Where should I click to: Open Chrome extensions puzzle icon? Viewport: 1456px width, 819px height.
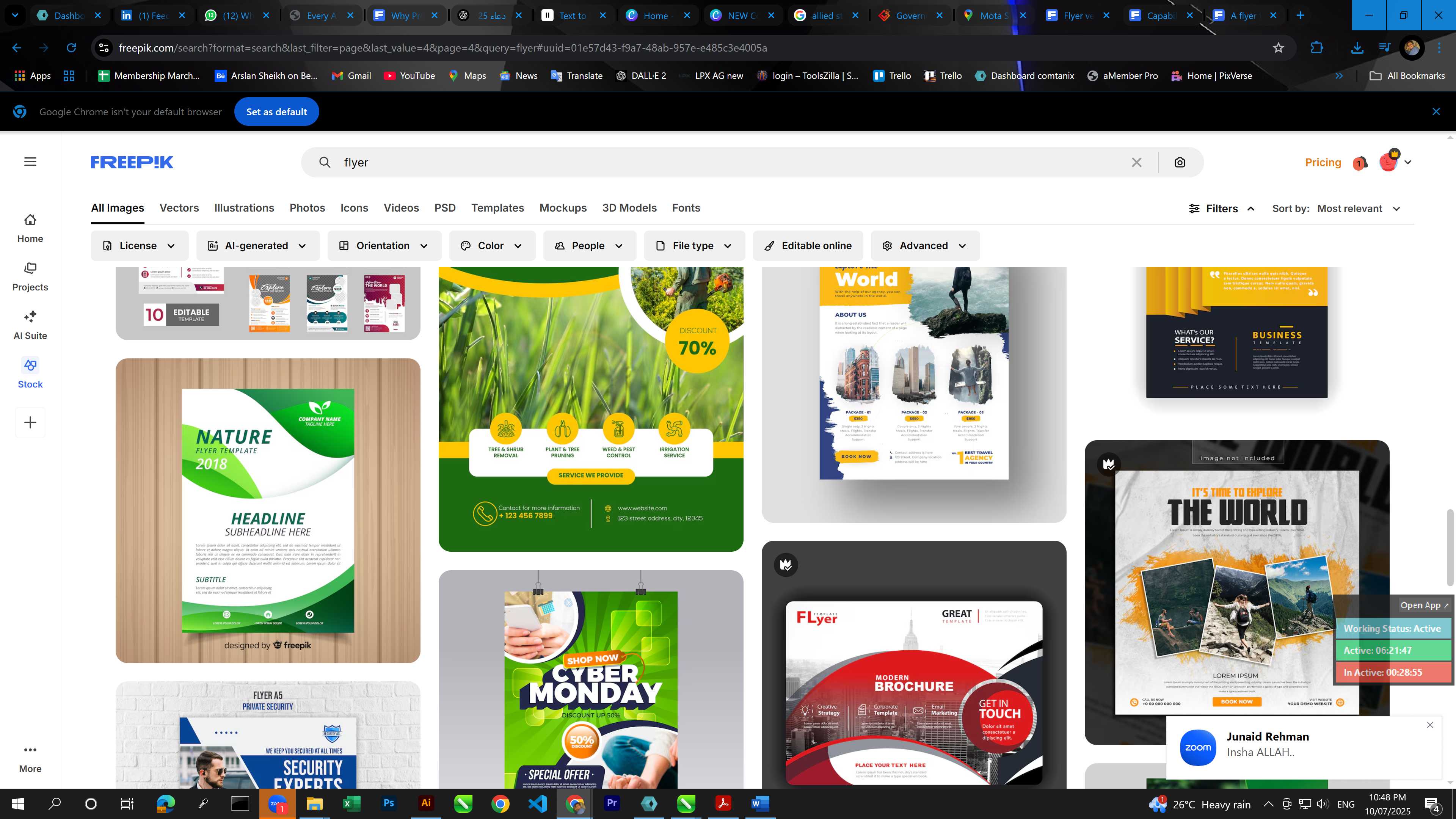1317,48
